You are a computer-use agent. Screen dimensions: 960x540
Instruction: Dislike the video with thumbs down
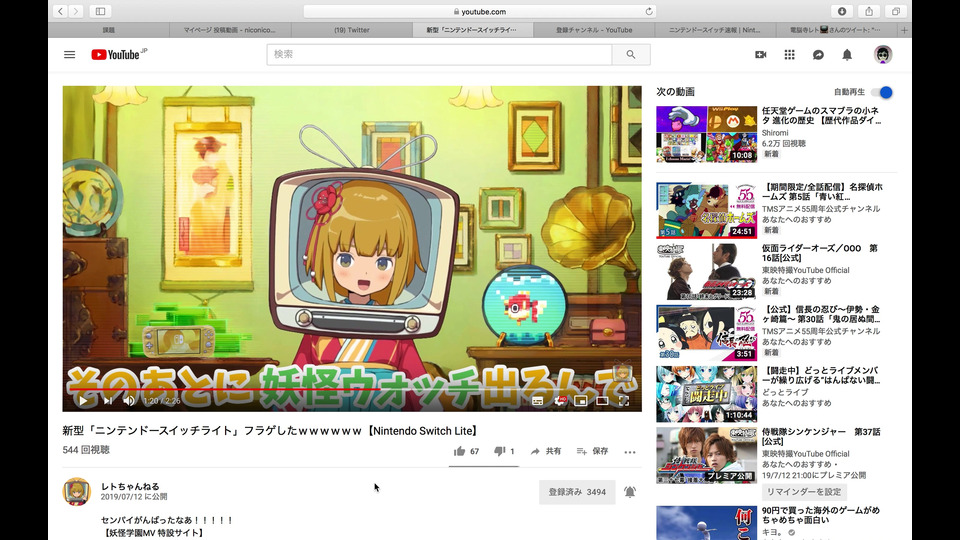click(504, 451)
